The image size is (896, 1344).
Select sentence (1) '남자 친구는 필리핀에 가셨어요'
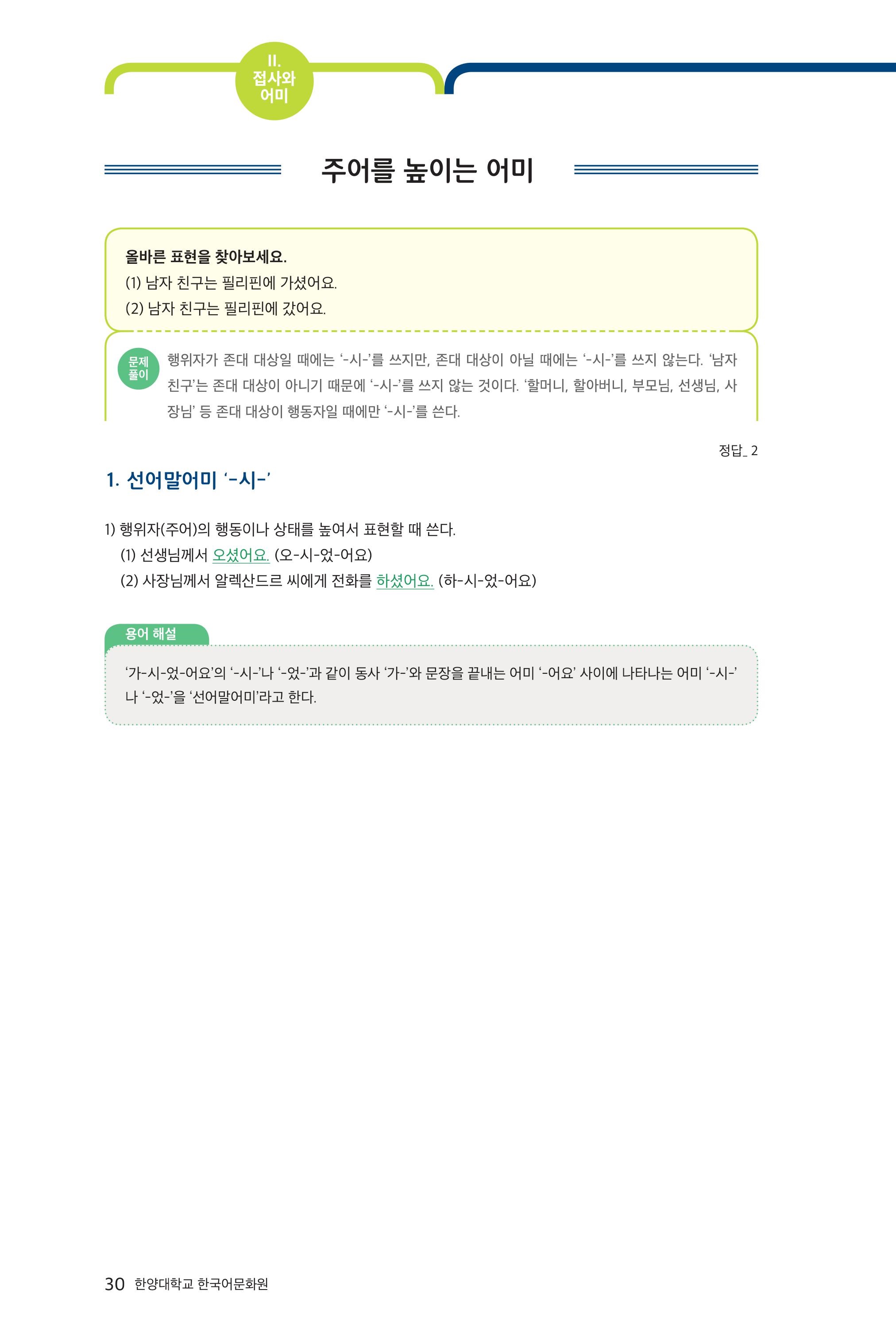pyautogui.click(x=231, y=283)
